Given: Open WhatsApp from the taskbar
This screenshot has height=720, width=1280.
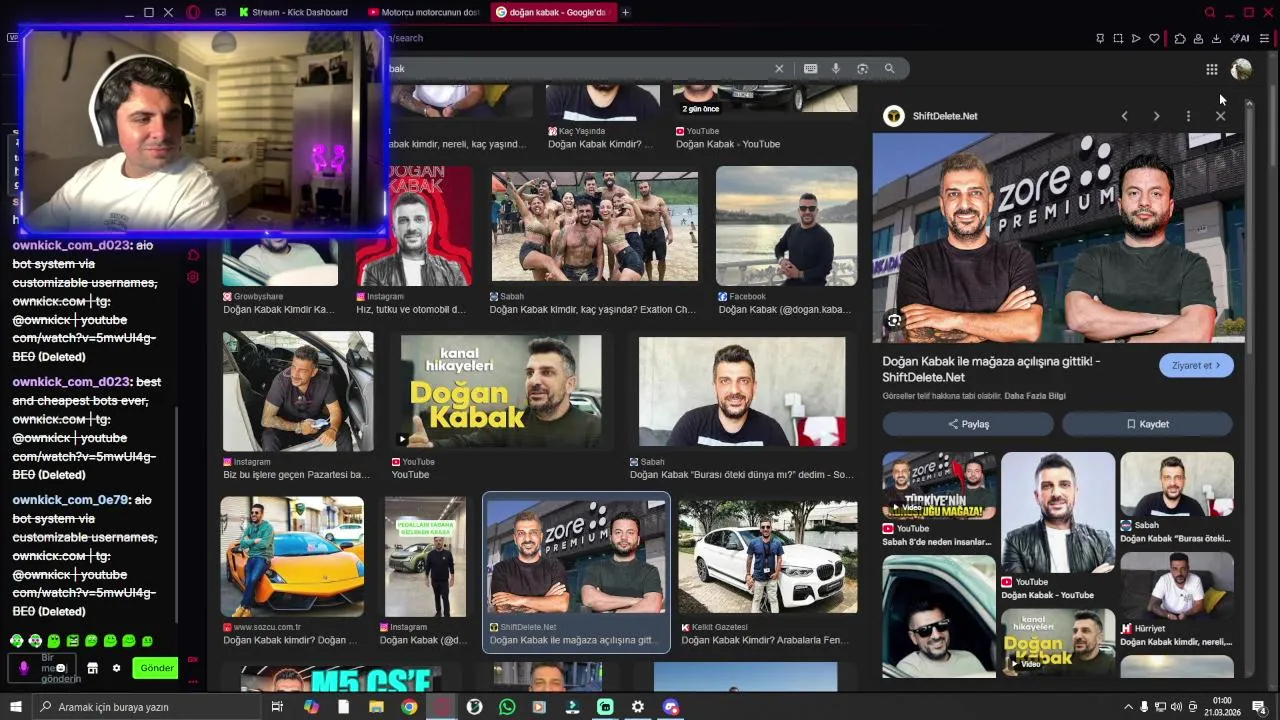Looking at the screenshot, I should (x=507, y=707).
